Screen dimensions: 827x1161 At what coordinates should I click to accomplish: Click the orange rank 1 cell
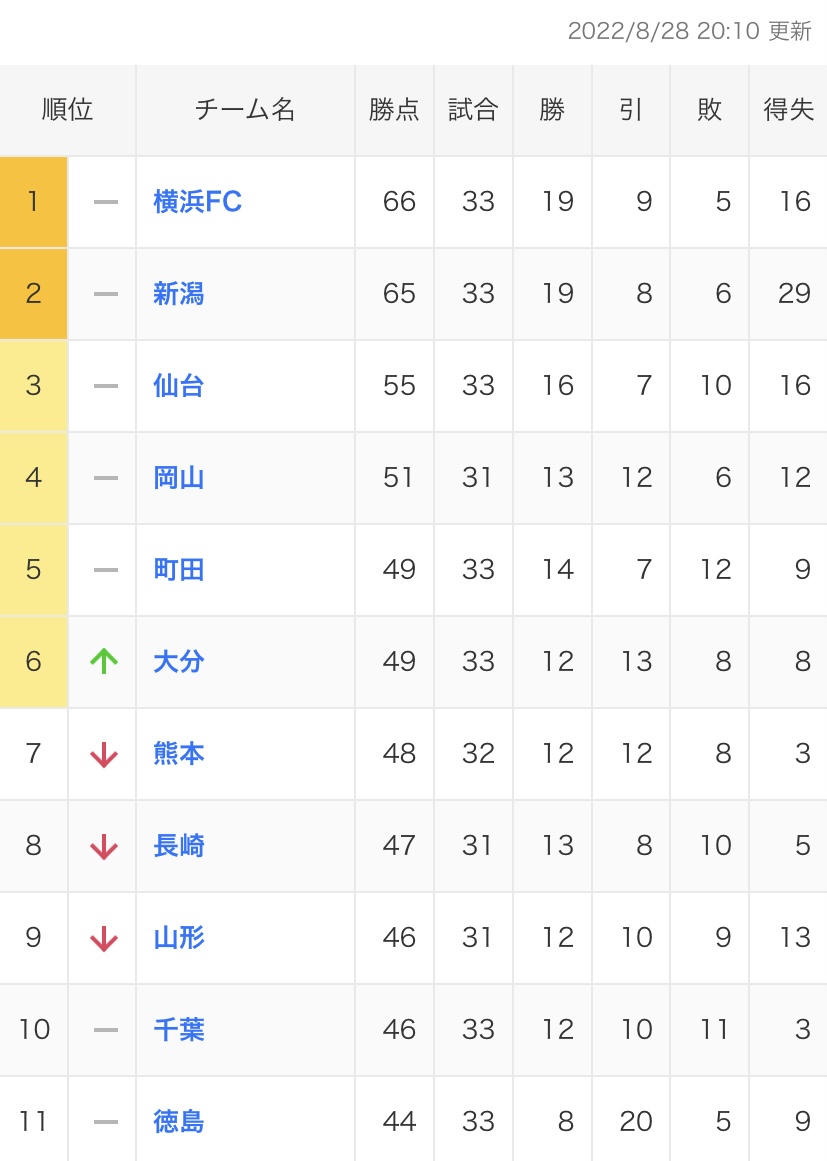coord(33,202)
